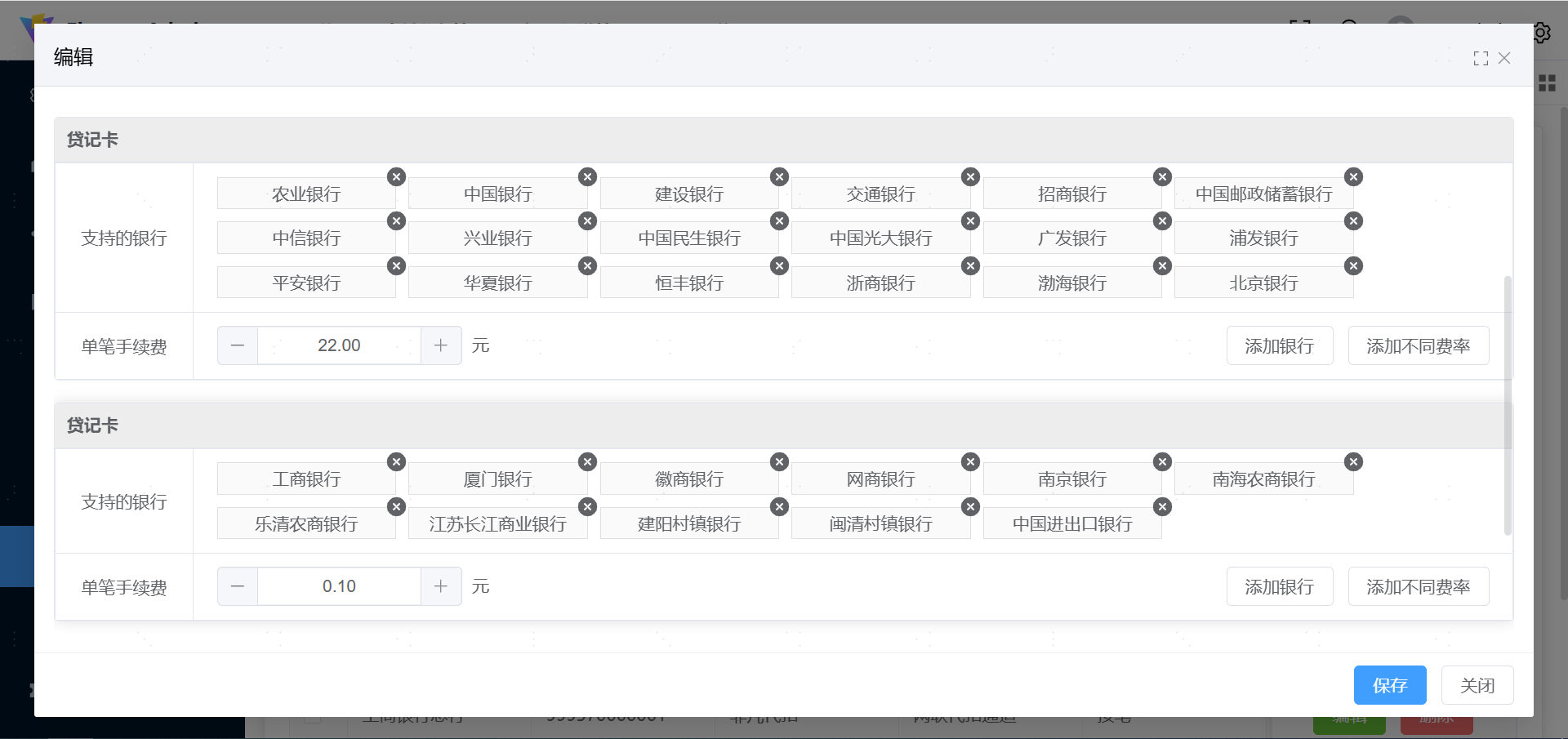
Task: Remove 农业银行 tag via its x icon
Action: tap(396, 177)
